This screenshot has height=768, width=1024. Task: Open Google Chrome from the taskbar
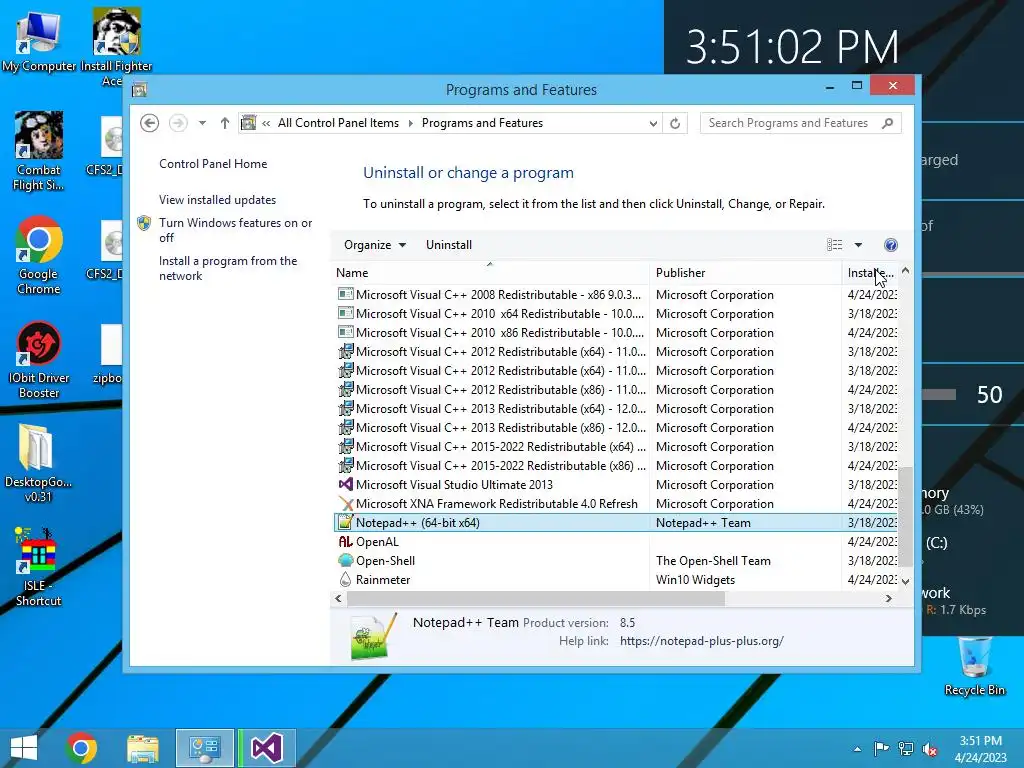pos(81,748)
